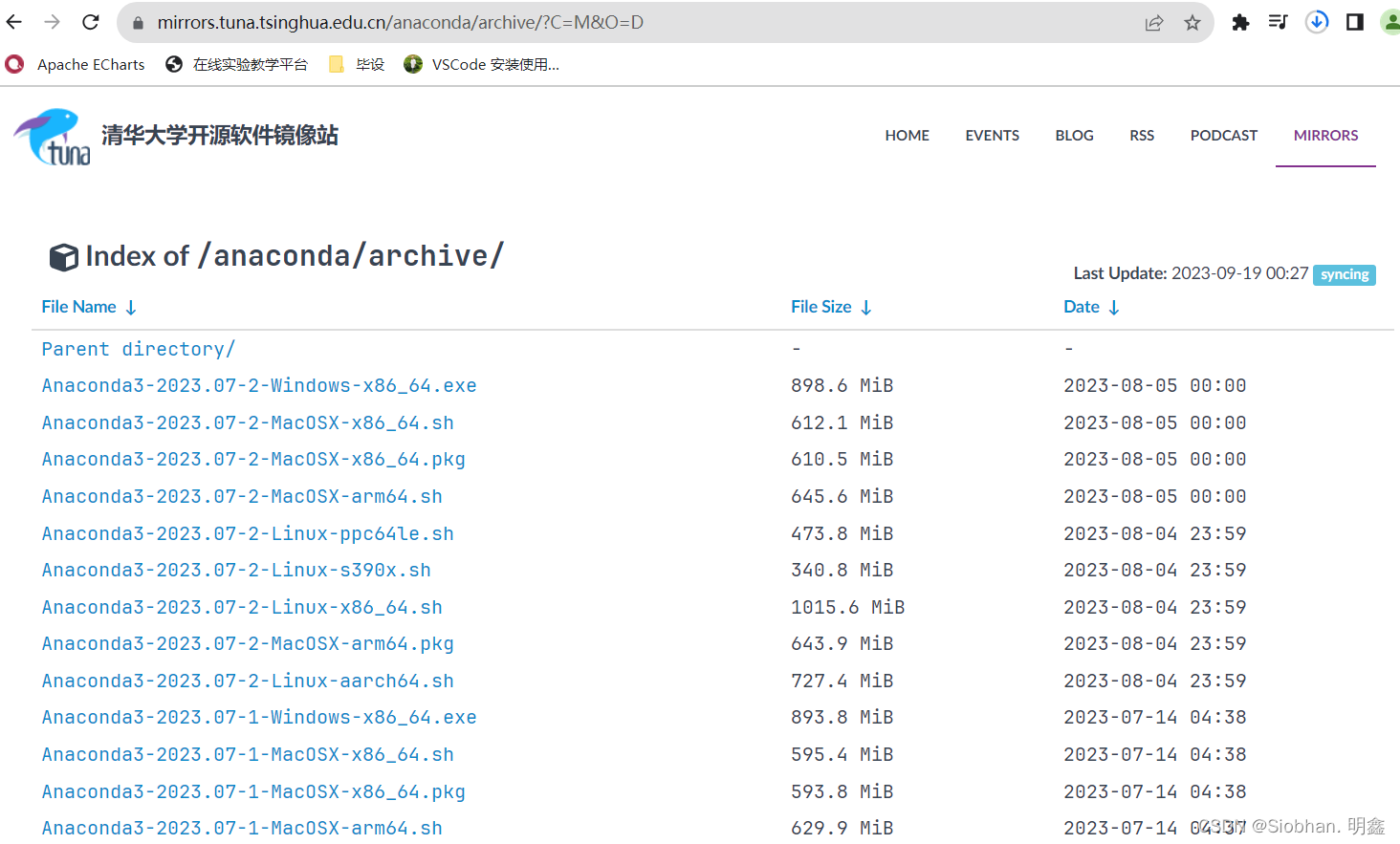The width and height of the screenshot is (1400, 844).
Task: Toggle the browser side panel icon
Action: click(1355, 22)
